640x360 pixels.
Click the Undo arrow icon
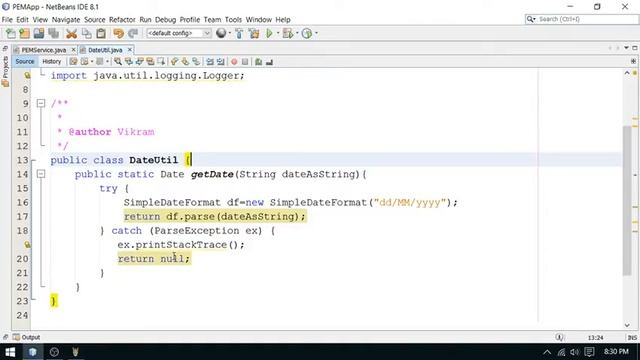[119, 33]
